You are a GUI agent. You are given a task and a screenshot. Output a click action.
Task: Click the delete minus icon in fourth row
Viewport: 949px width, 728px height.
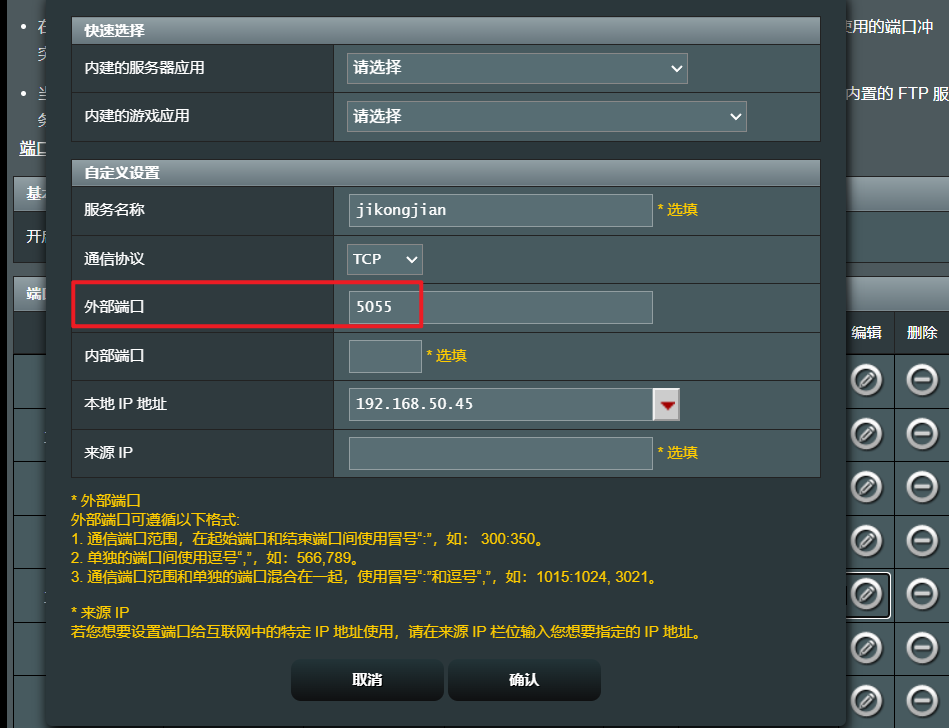point(922,541)
